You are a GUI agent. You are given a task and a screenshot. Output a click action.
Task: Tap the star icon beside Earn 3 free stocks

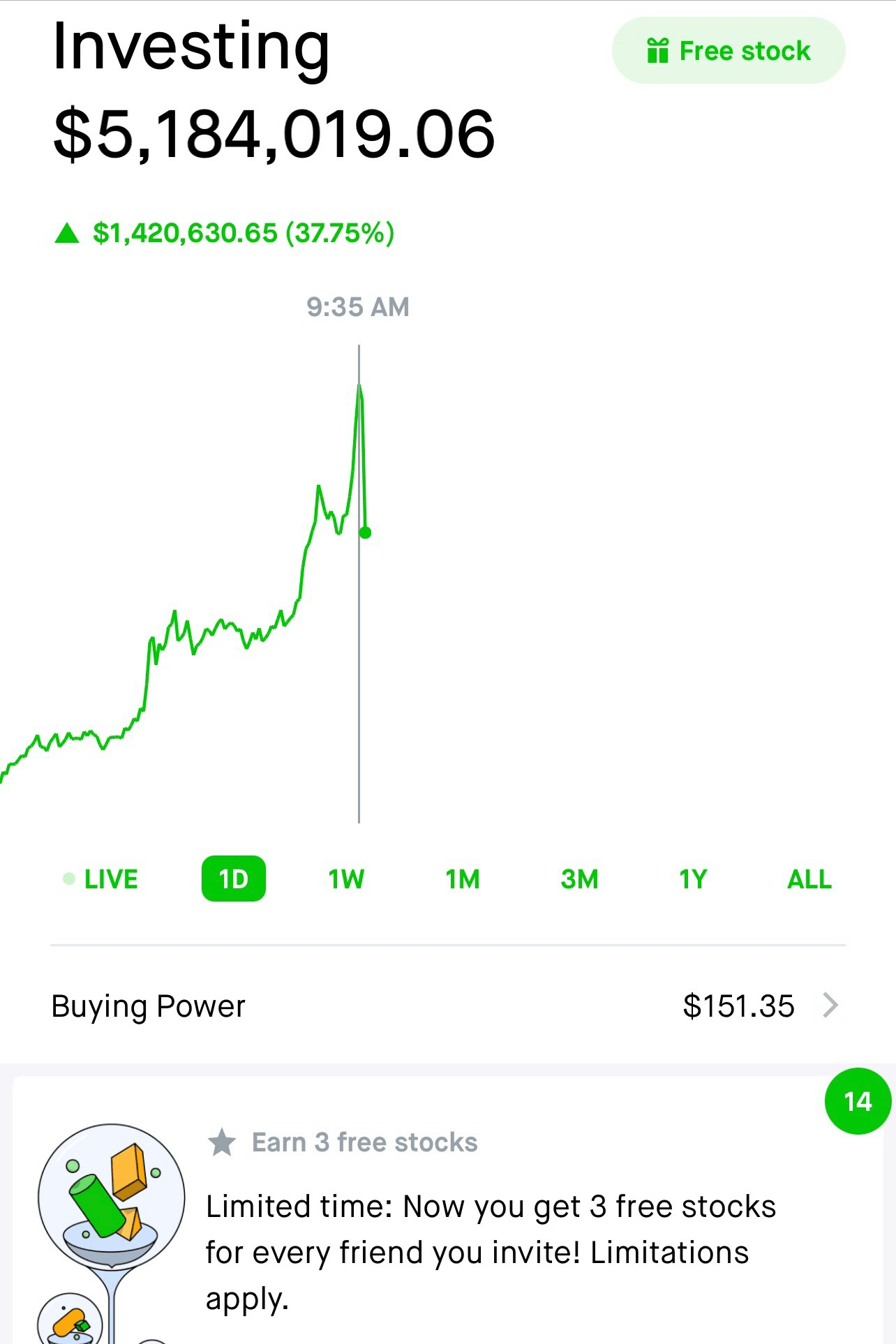222,1143
